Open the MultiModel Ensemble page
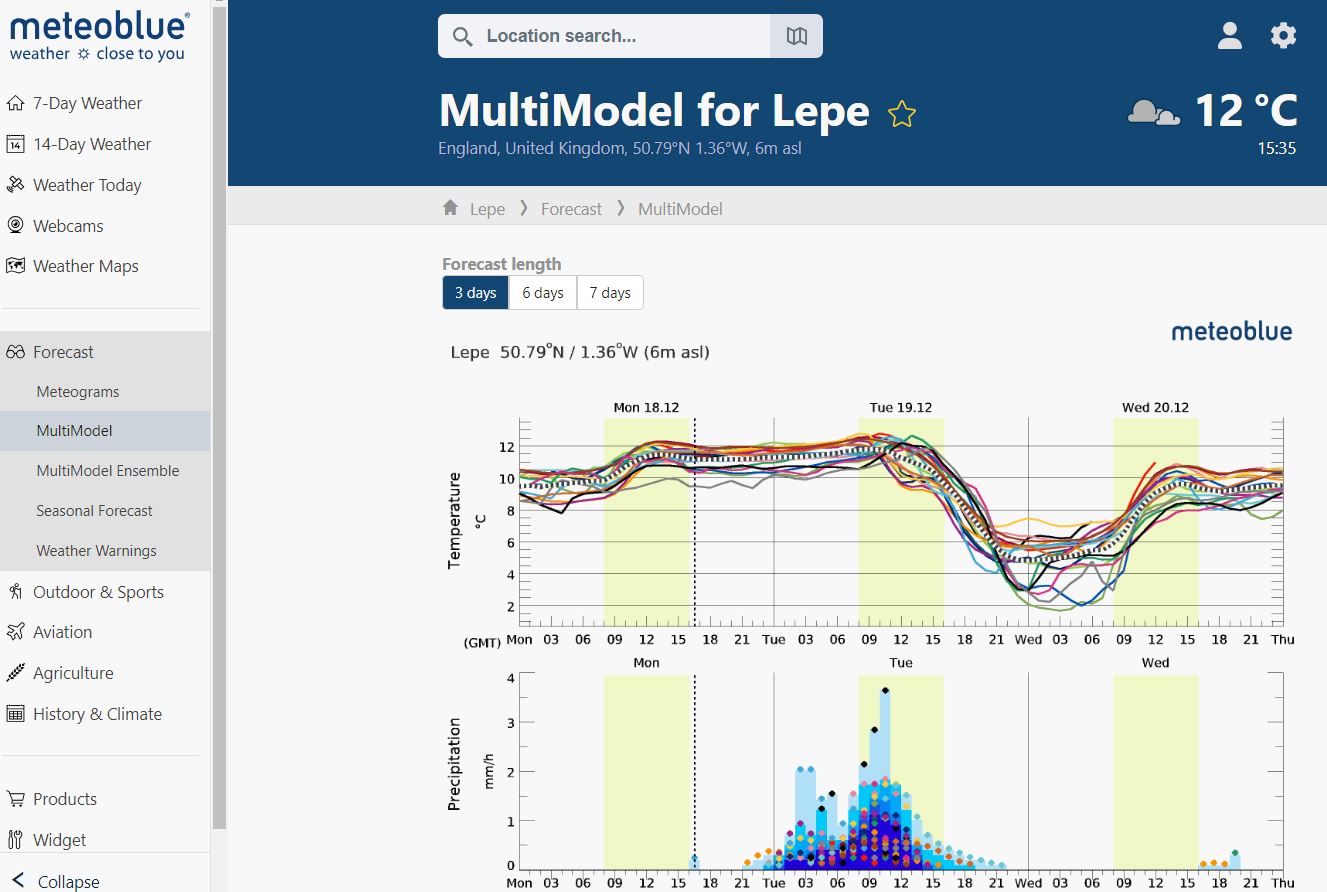The image size is (1327, 892). click(x=105, y=470)
